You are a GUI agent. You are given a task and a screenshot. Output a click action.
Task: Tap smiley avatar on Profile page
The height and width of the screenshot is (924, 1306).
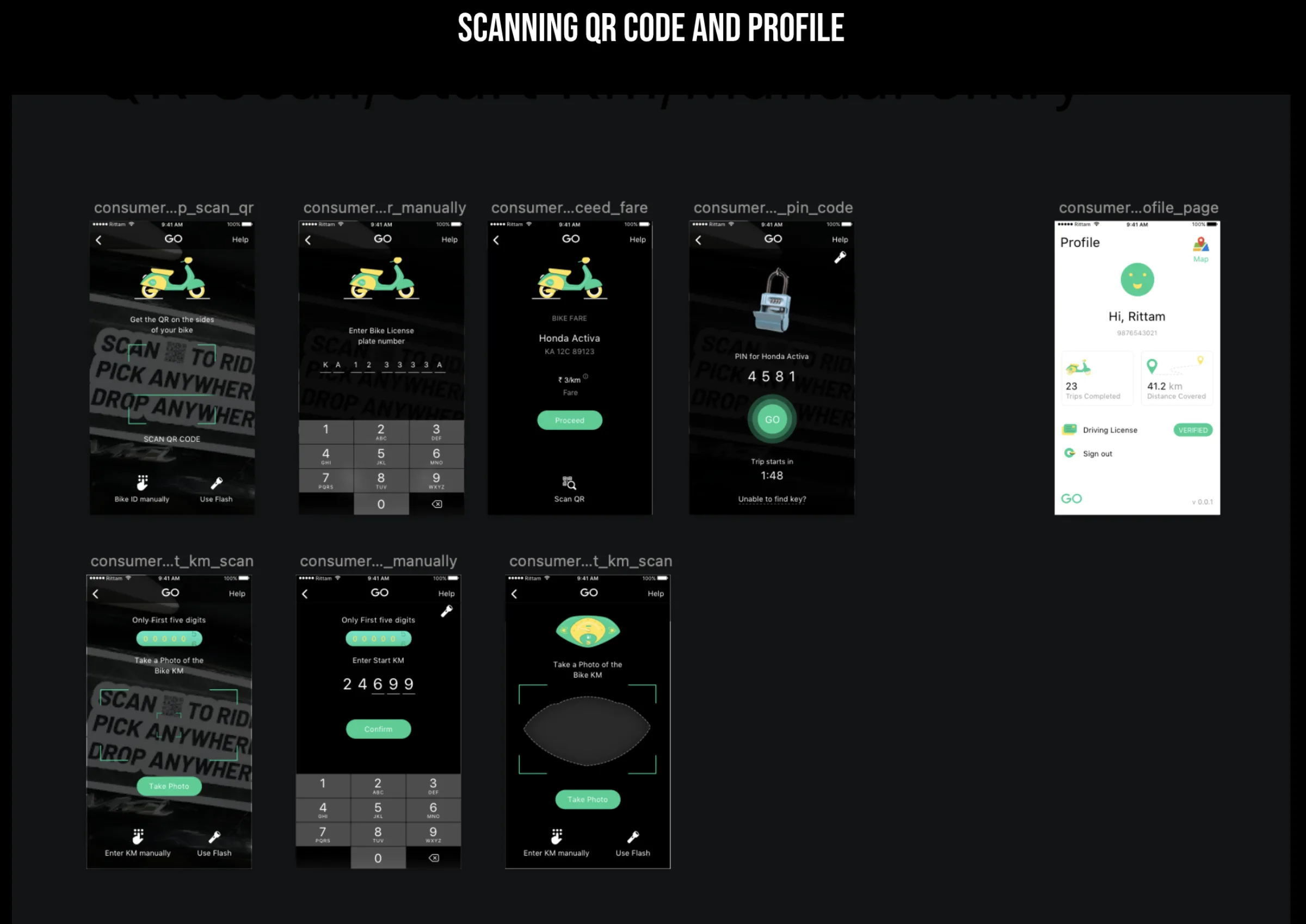point(1137,279)
